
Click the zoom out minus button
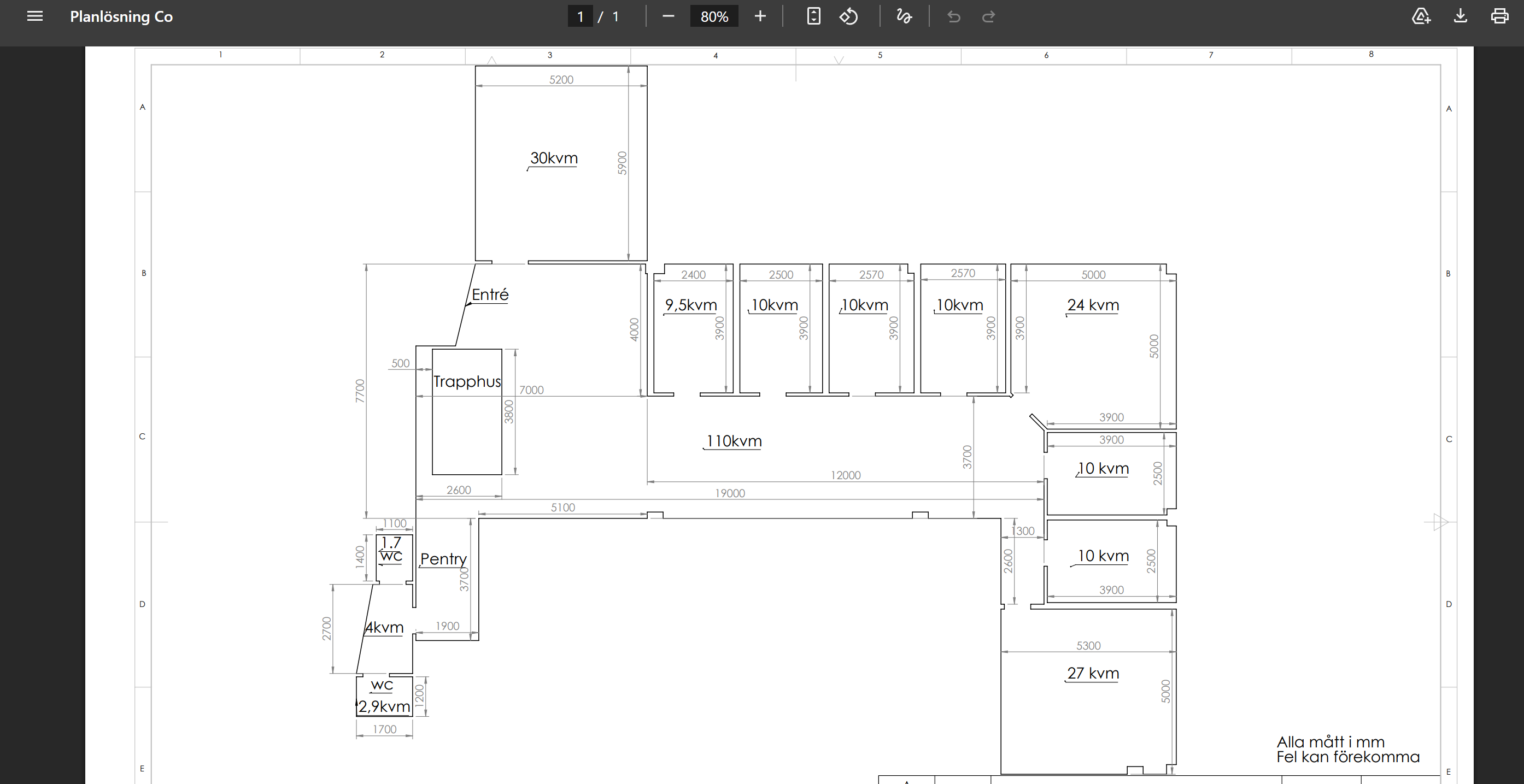point(668,16)
